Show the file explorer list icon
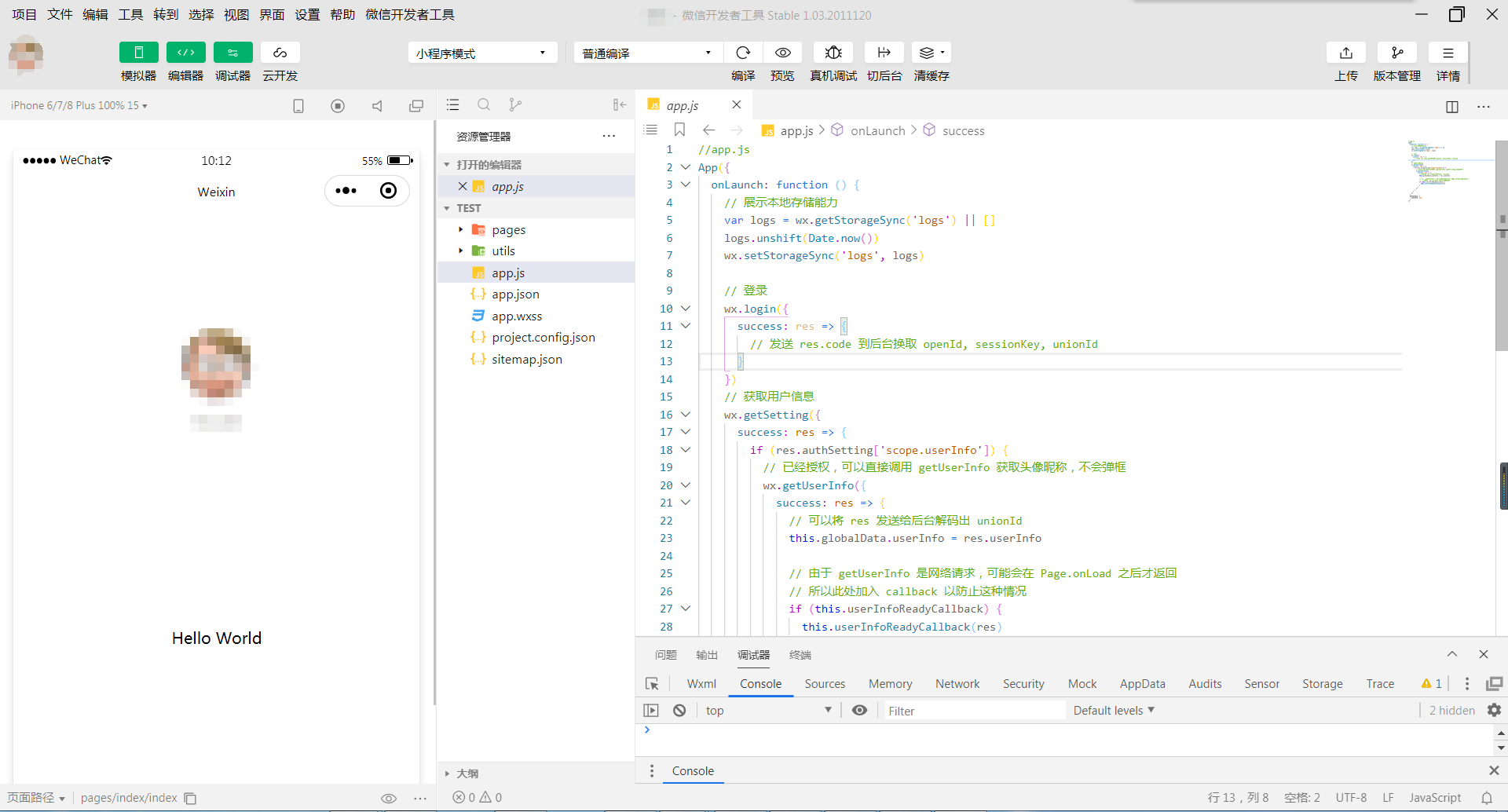Viewport: 1508px width, 812px height. [x=453, y=104]
